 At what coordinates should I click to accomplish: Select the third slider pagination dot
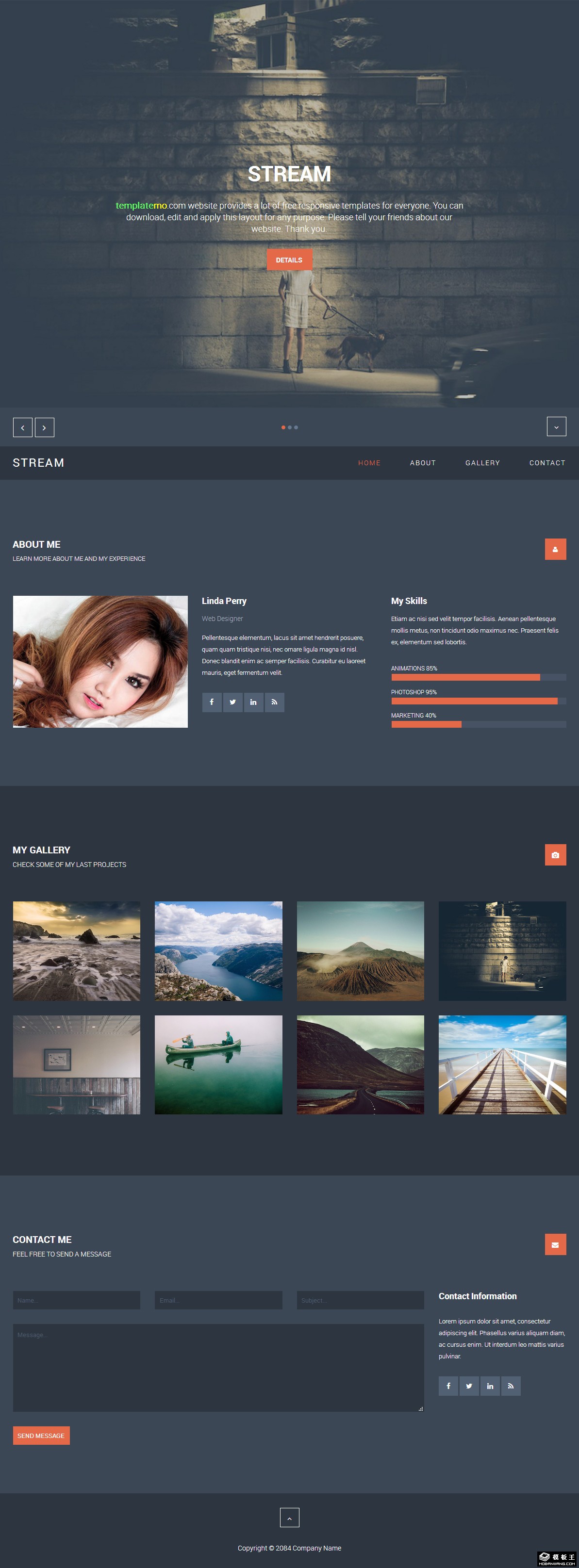click(x=296, y=427)
